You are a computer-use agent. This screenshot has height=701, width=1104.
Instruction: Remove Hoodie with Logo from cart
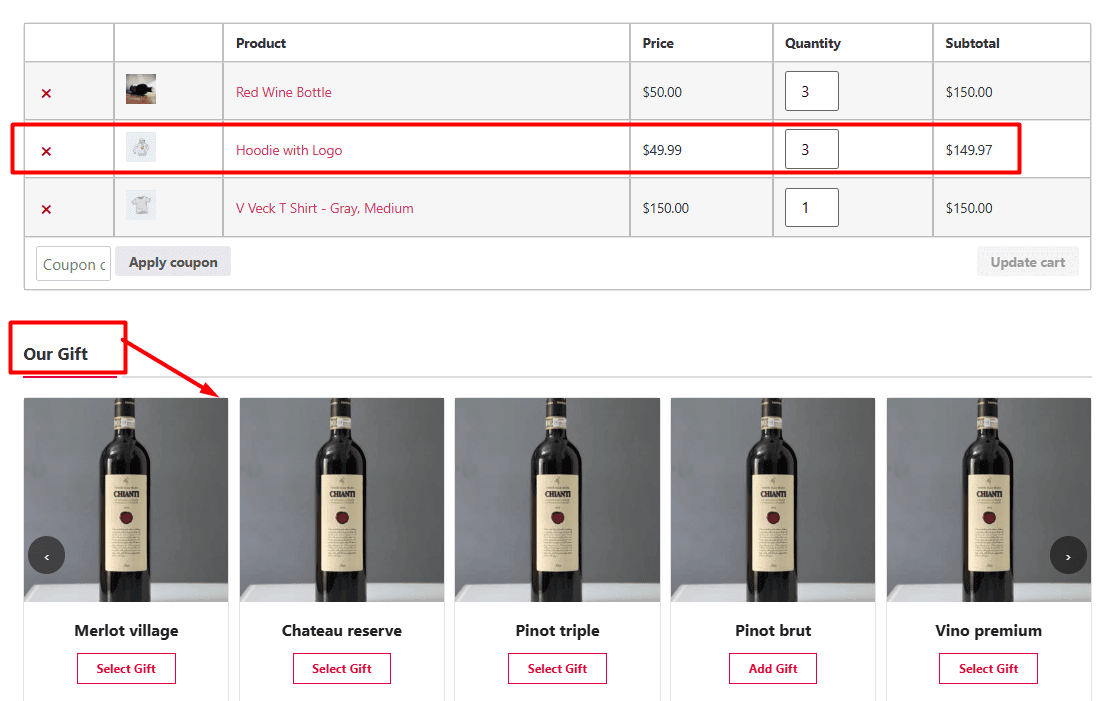[46, 151]
